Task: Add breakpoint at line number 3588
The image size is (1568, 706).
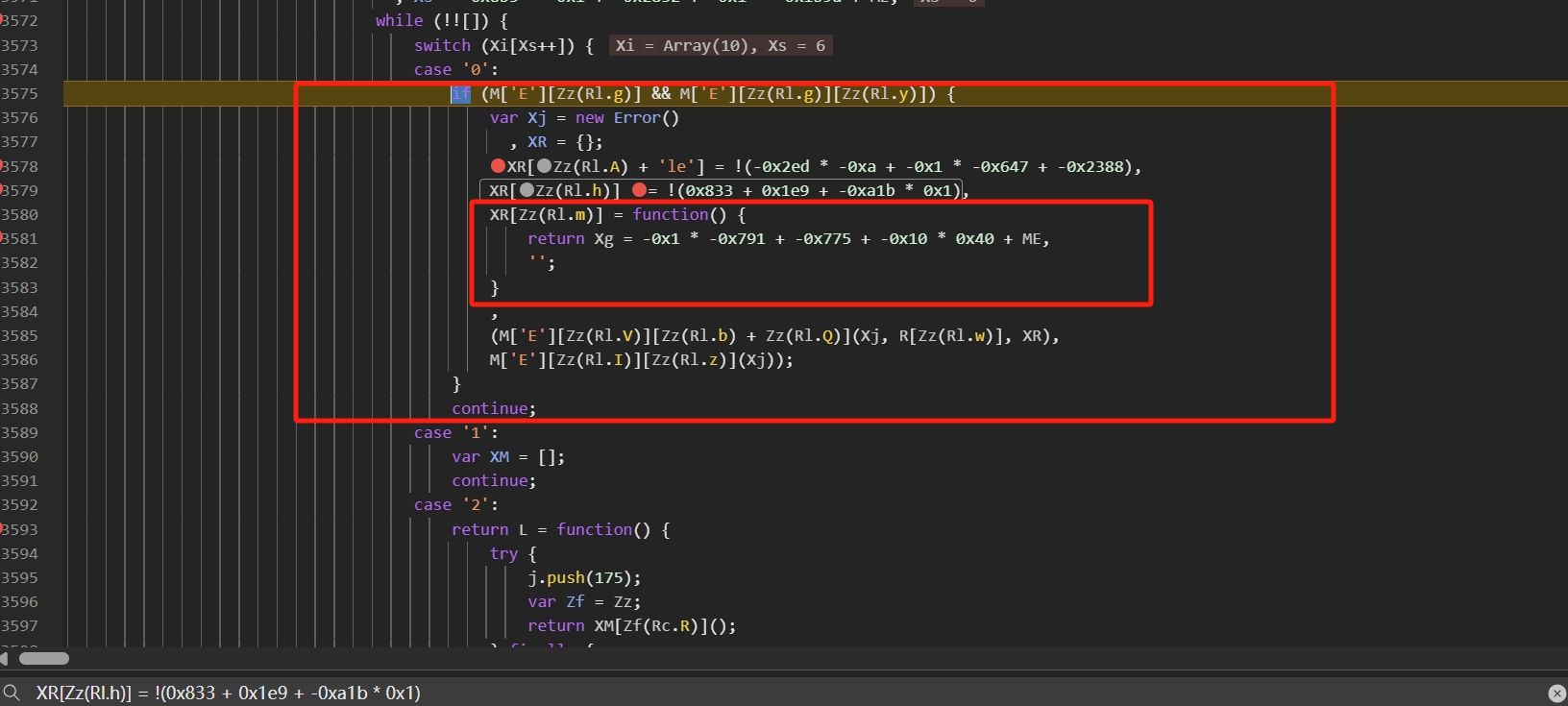Action: tap(19, 408)
